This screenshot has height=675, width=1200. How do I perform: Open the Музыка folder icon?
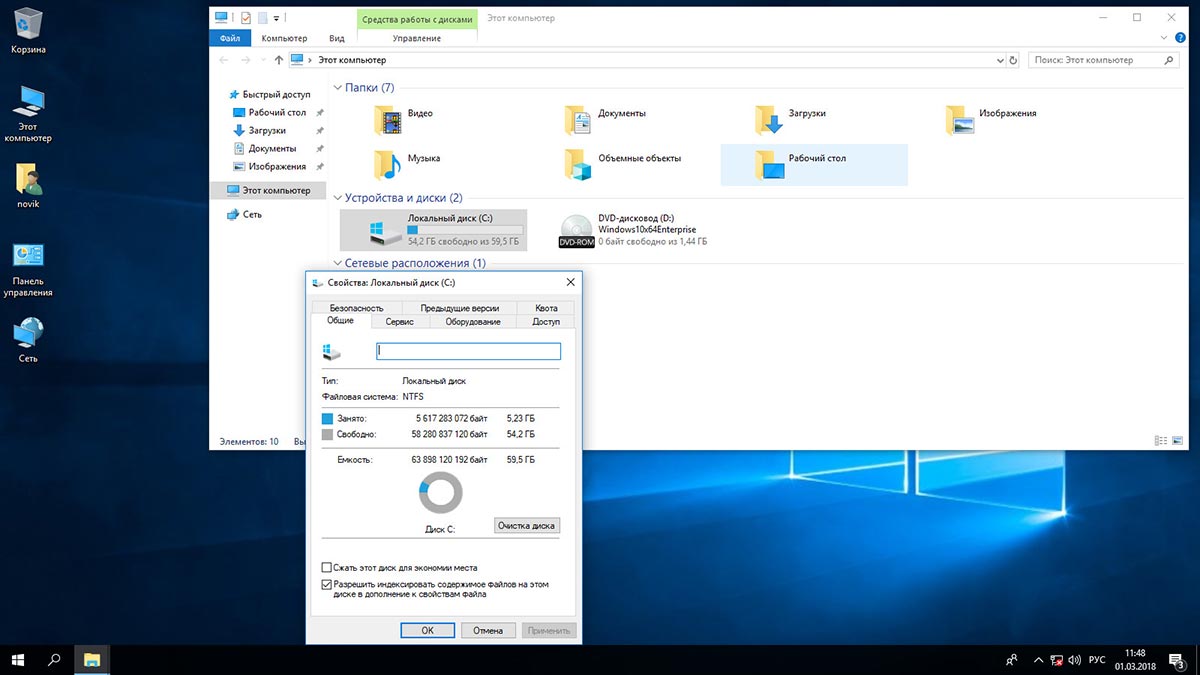point(387,164)
